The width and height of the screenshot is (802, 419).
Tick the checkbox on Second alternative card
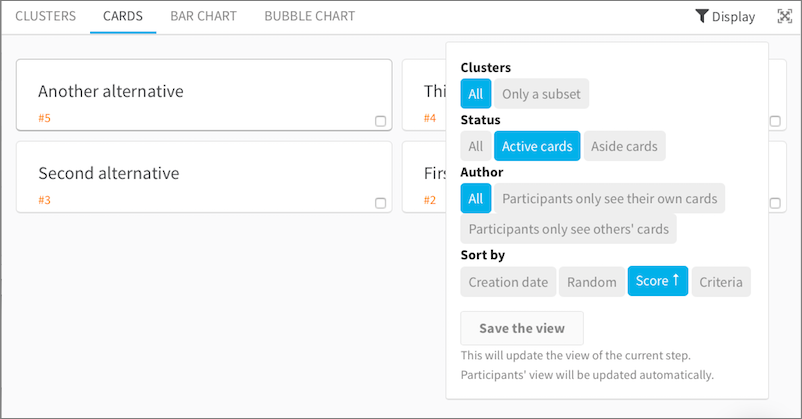(x=380, y=203)
